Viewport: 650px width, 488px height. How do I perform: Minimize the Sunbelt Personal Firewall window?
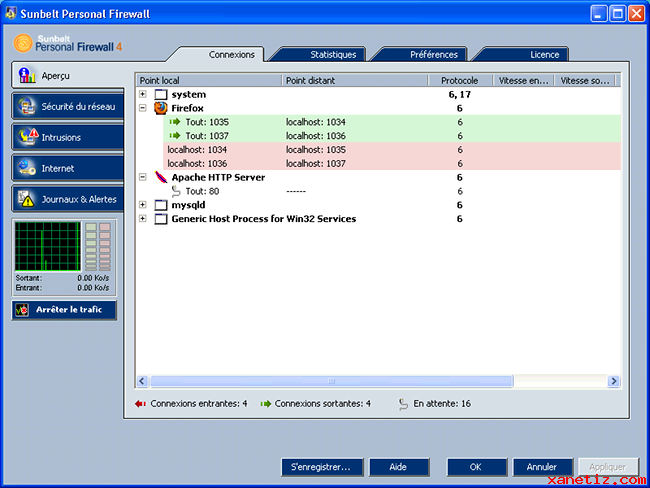[x=598, y=14]
